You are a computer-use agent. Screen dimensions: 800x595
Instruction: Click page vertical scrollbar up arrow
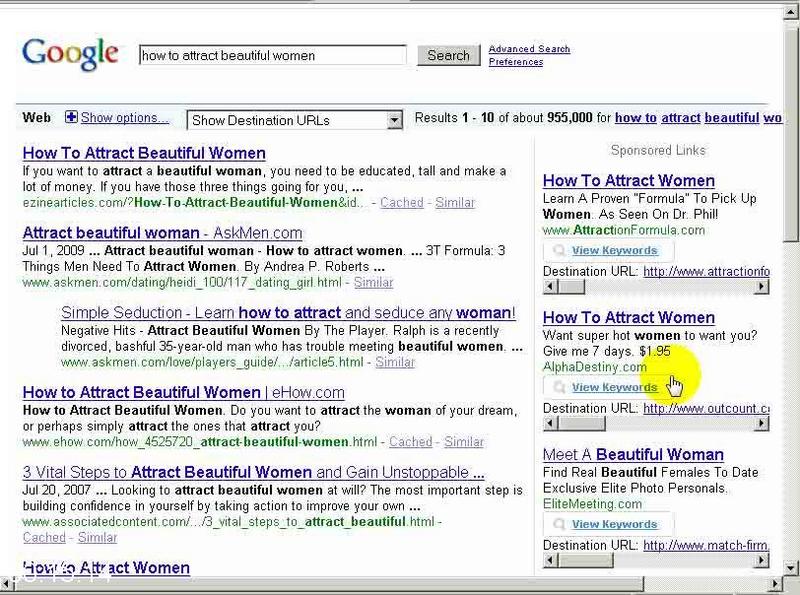791,12
